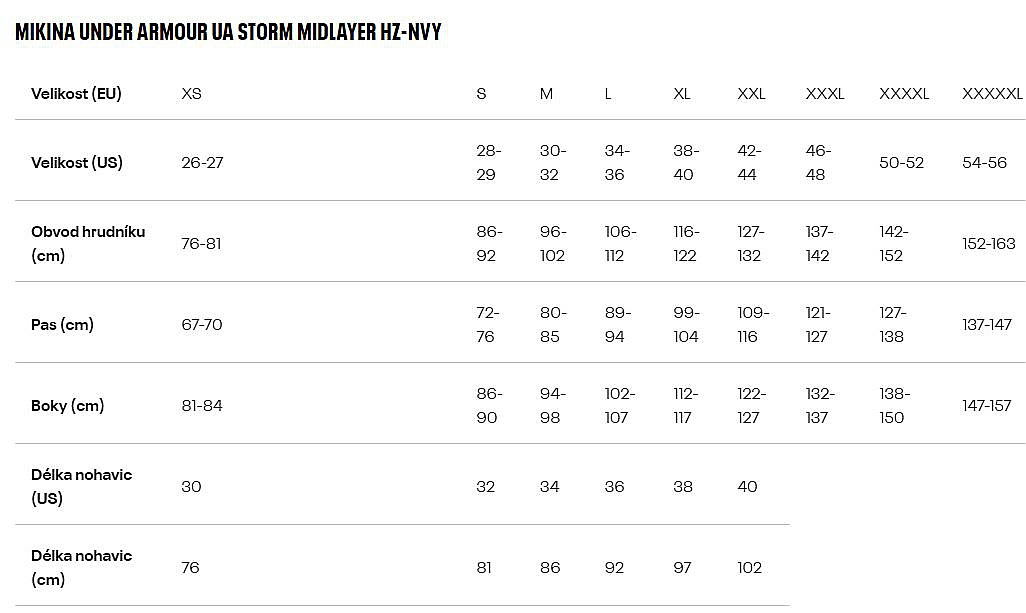1026x613 pixels.
Task: Click the Pas (cm) row header
Action: 62,325
